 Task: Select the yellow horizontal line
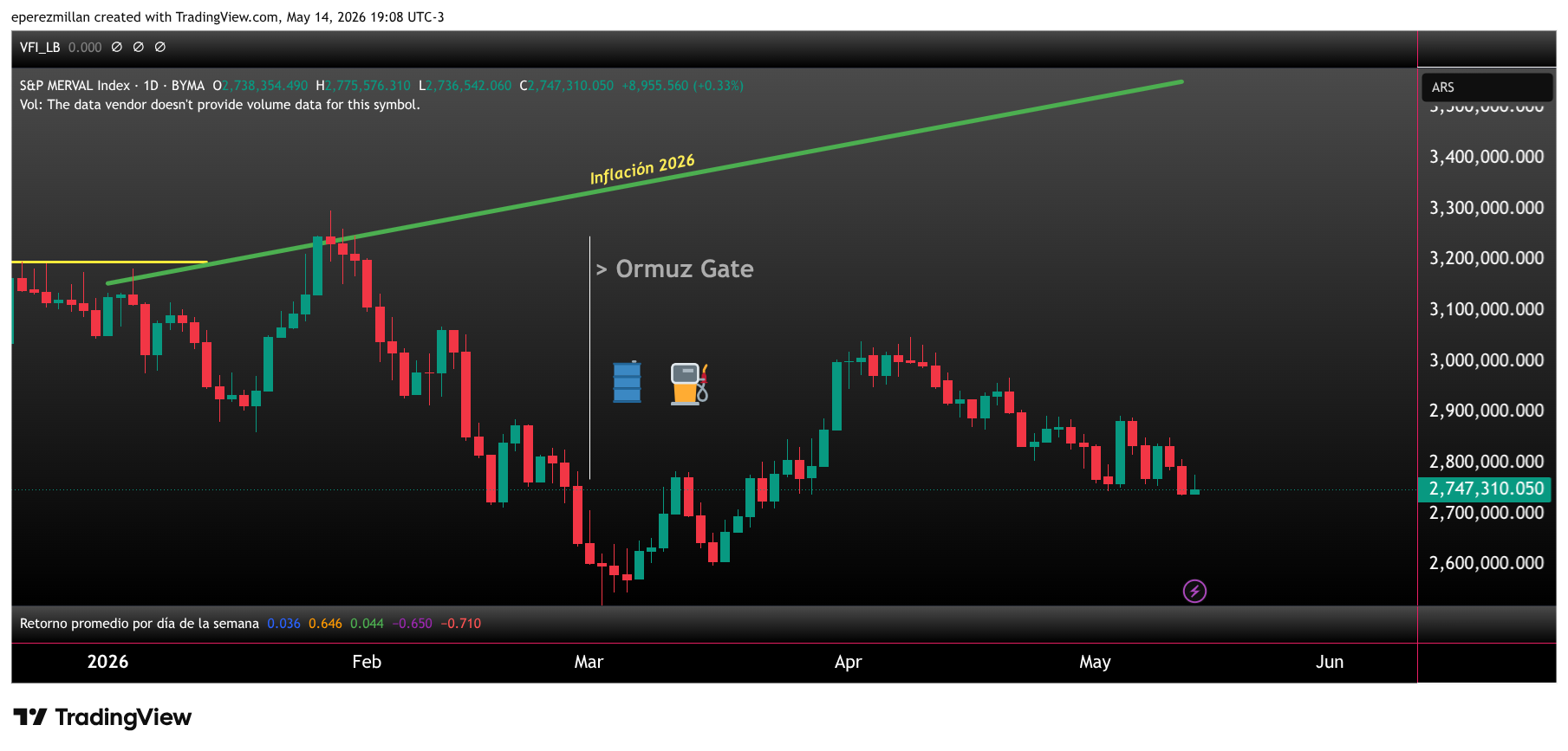tap(110, 262)
